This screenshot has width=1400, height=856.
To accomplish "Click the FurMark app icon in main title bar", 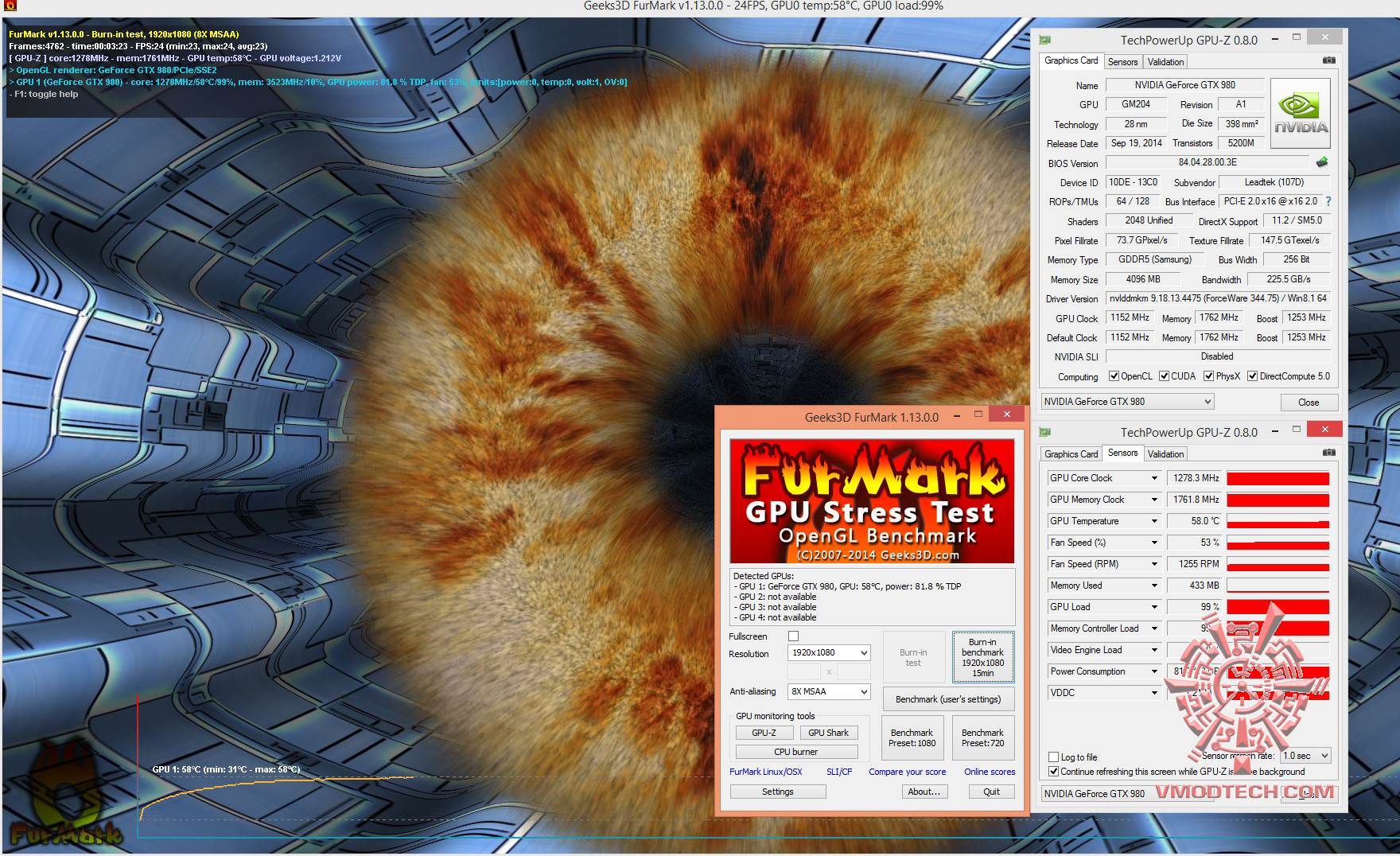I will pyautogui.click(x=10, y=6).
